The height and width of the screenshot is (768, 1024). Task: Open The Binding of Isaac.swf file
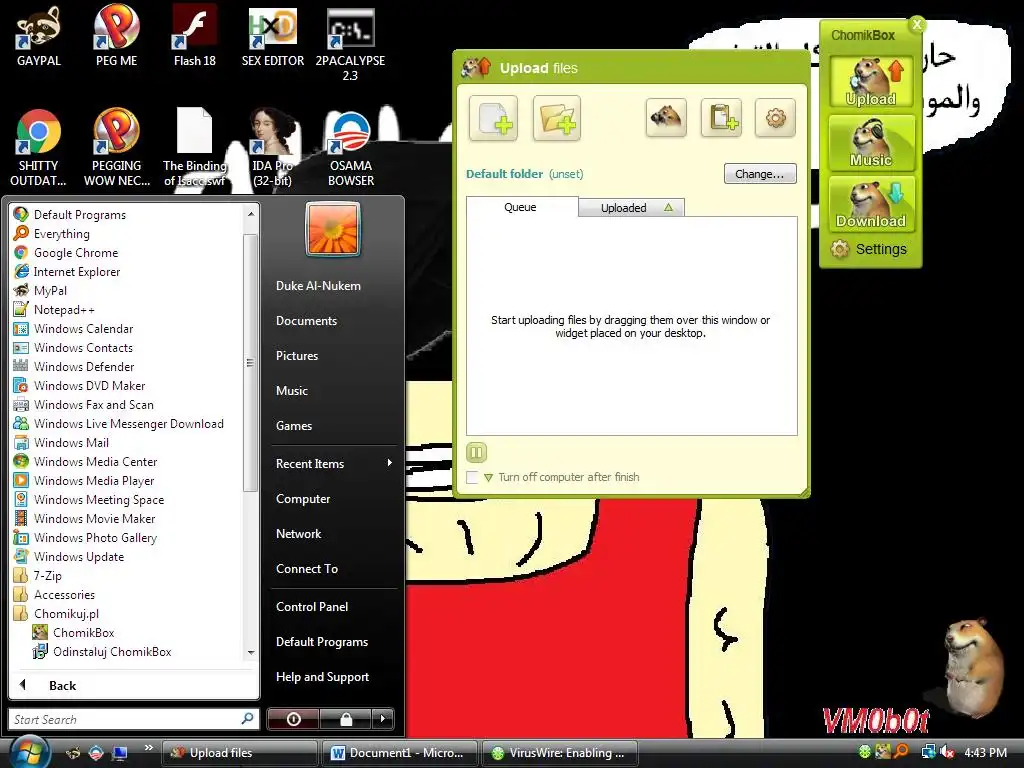(x=195, y=148)
